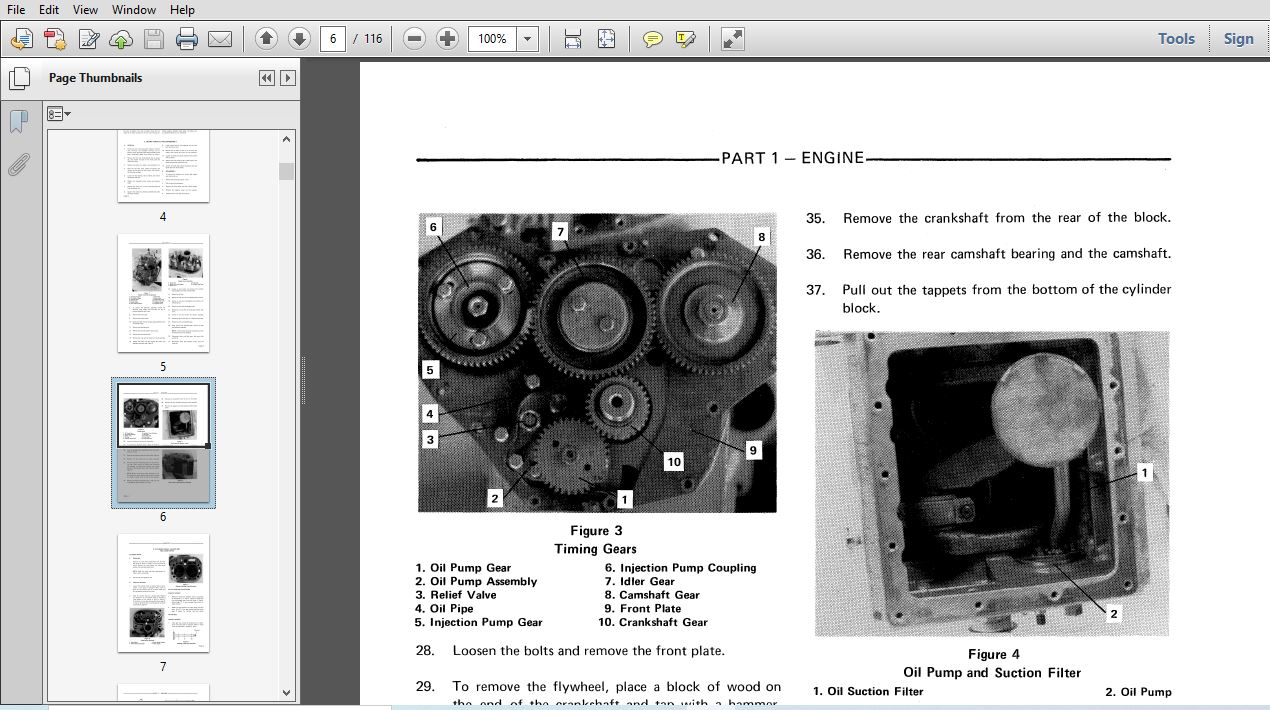Collapse the Page Thumbnails panel
1270x710 pixels.
tap(267, 78)
